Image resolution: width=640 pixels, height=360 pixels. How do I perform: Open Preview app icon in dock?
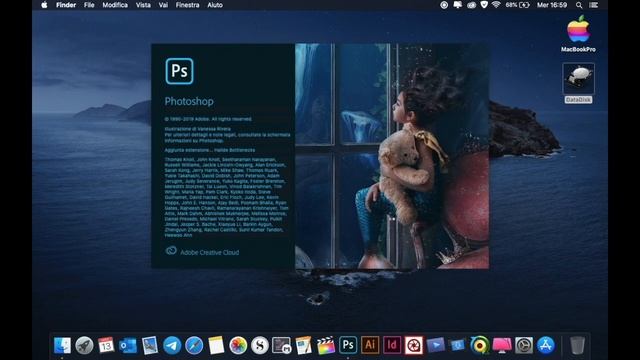tap(150, 346)
